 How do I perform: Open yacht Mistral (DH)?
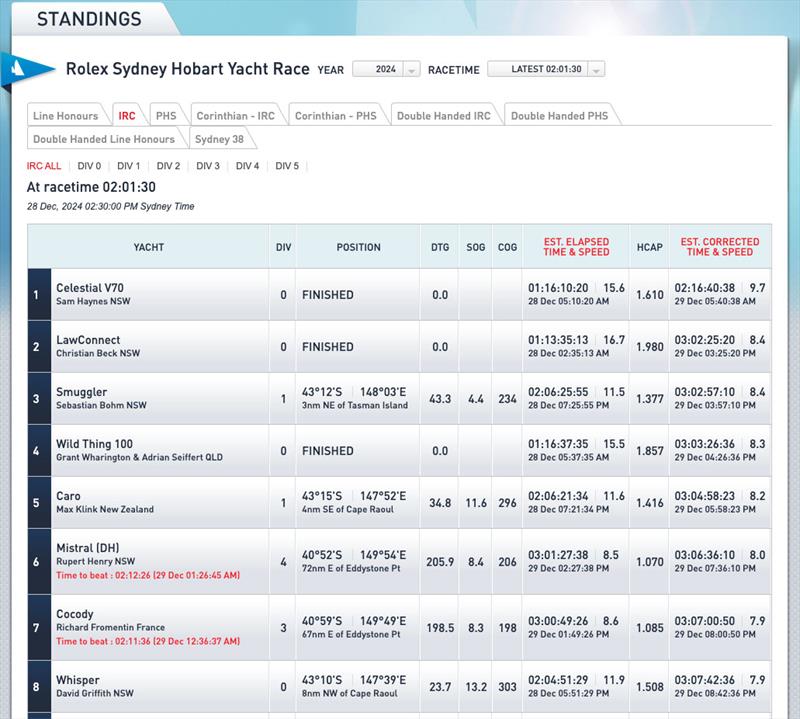pyautogui.click(x=88, y=548)
